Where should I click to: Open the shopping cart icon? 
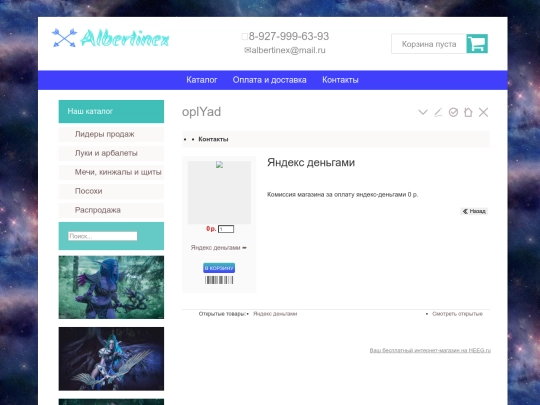tap(477, 44)
